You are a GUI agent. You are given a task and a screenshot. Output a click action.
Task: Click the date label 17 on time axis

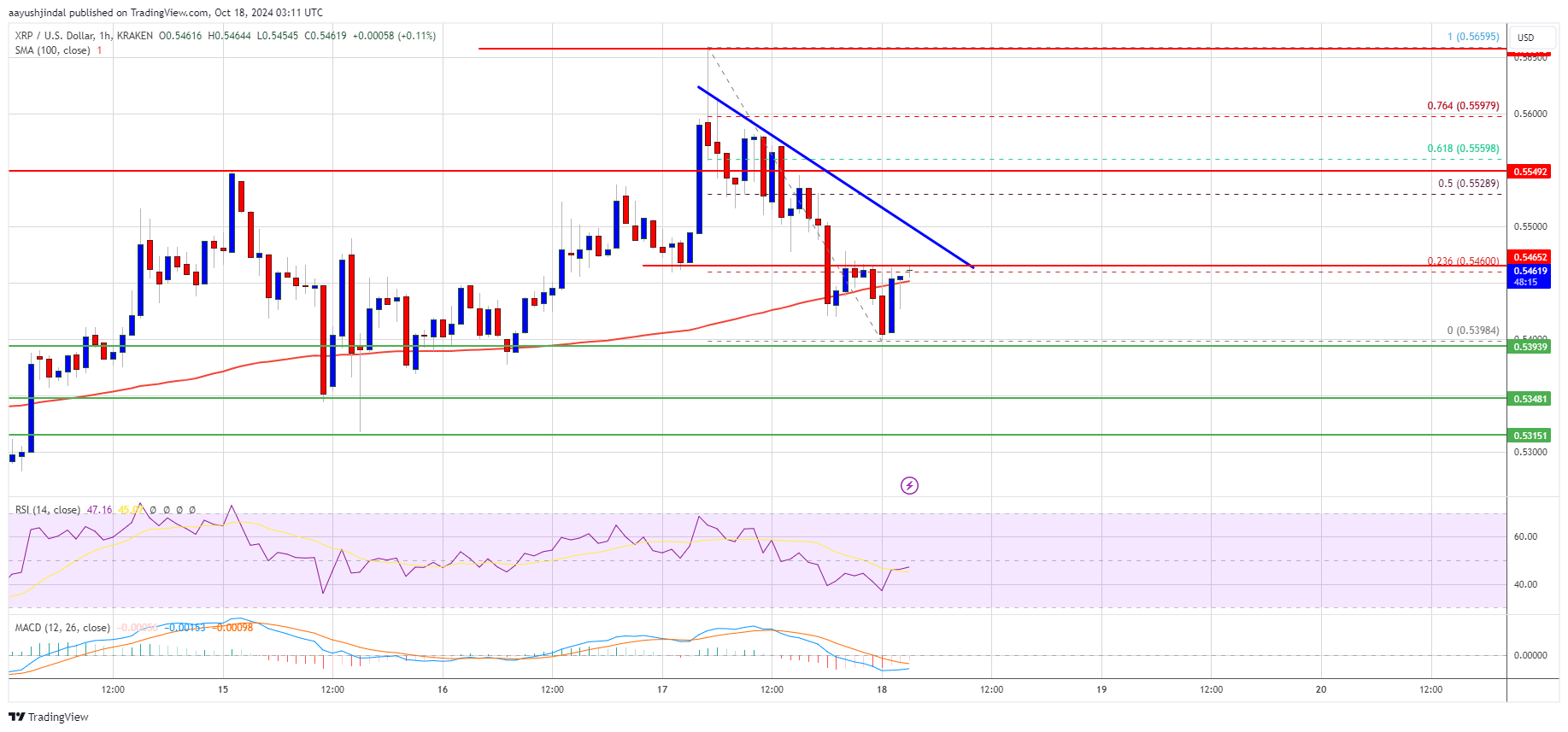click(662, 689)
